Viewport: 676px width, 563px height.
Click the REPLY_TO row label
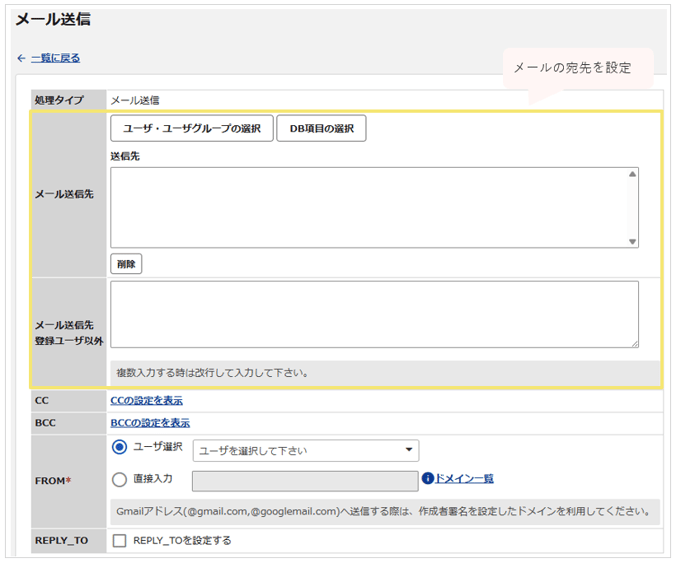click(62, 541)
